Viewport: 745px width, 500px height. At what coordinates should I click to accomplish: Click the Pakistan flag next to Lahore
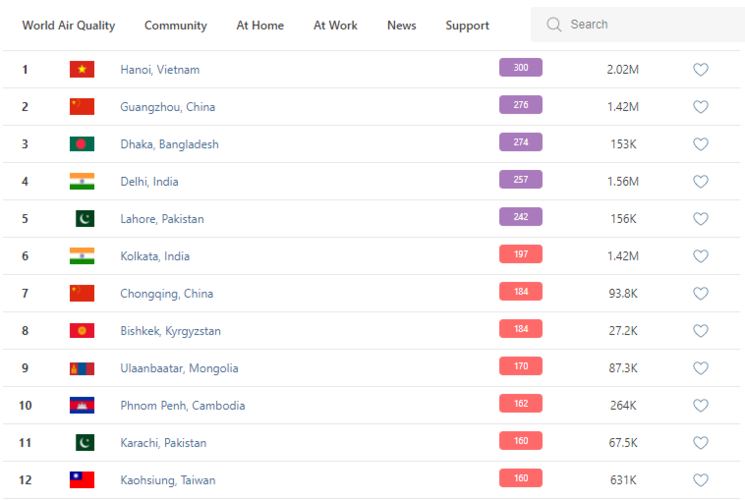tap(85, 219)
